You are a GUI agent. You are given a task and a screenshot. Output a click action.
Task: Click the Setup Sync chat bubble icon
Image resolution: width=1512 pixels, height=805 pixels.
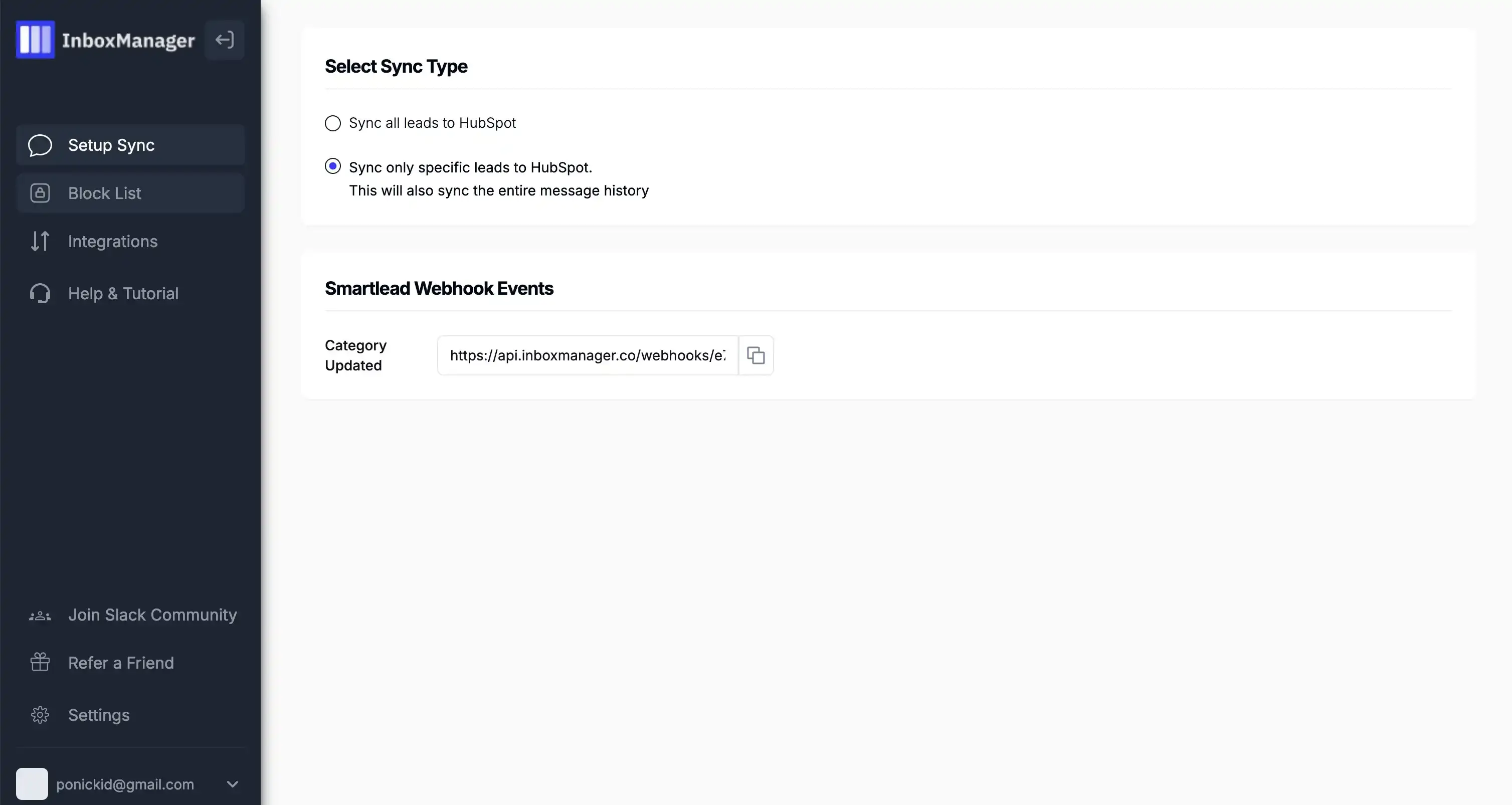40,145
